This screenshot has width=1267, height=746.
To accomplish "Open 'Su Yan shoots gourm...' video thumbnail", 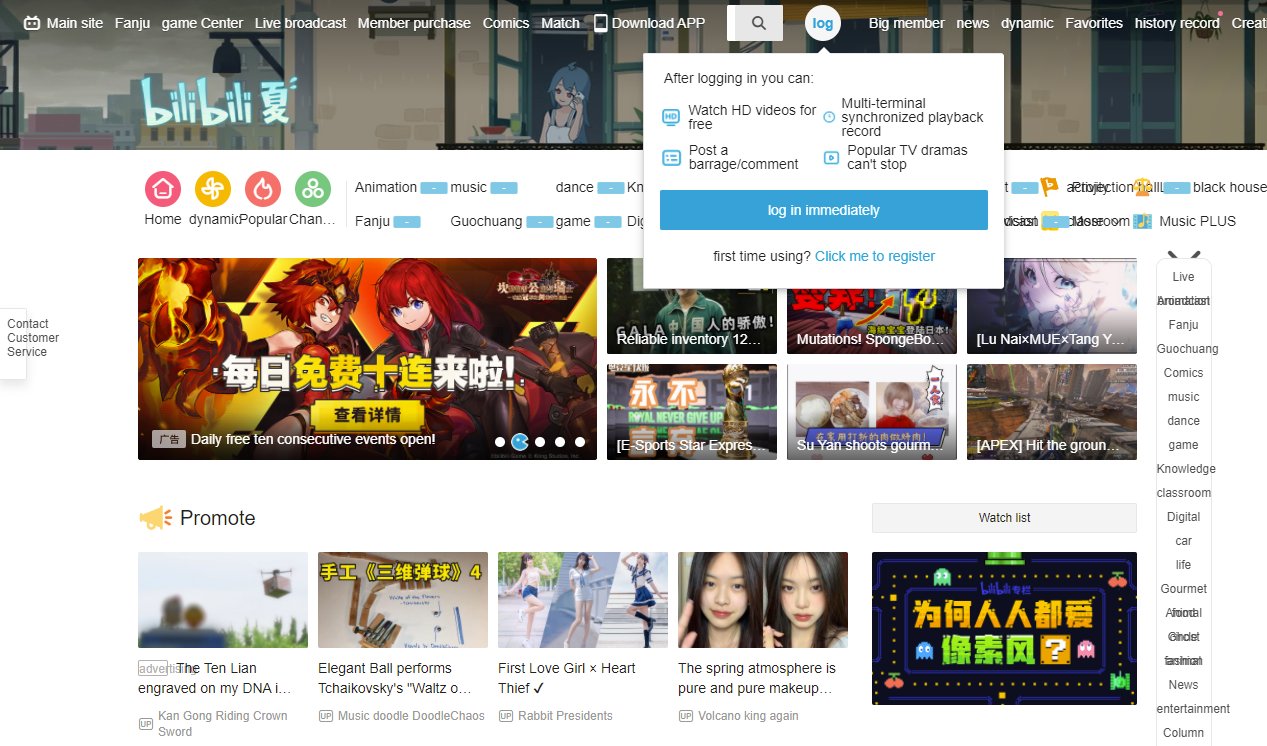I will (872, 412).
